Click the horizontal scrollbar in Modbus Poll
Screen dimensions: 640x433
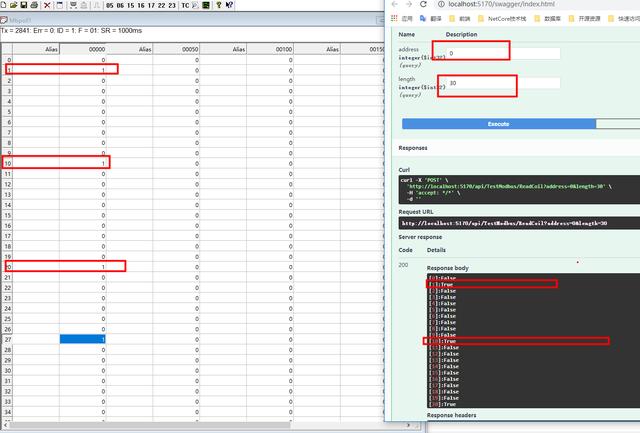(150, 425)
